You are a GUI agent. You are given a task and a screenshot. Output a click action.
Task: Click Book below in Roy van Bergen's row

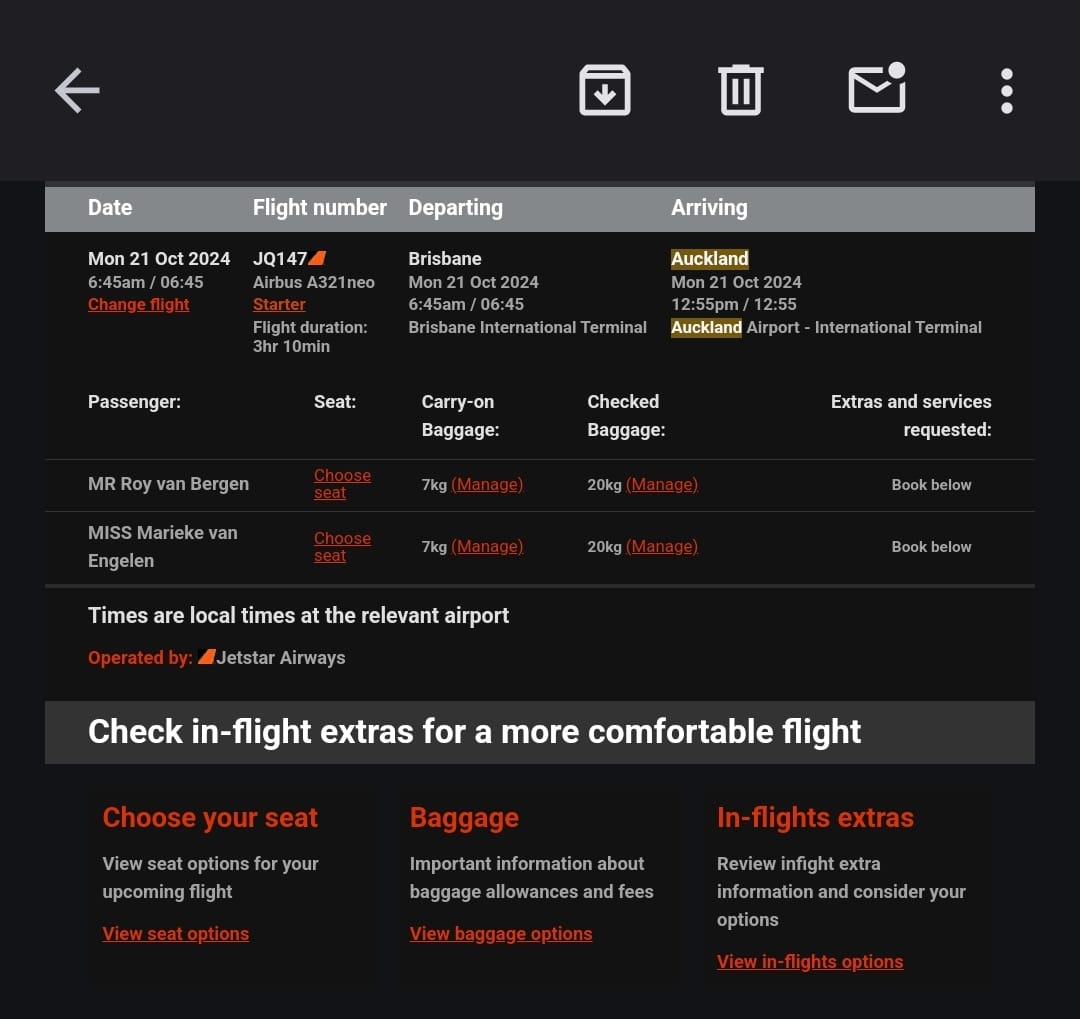pyautogui.click(x=931, y=484)
